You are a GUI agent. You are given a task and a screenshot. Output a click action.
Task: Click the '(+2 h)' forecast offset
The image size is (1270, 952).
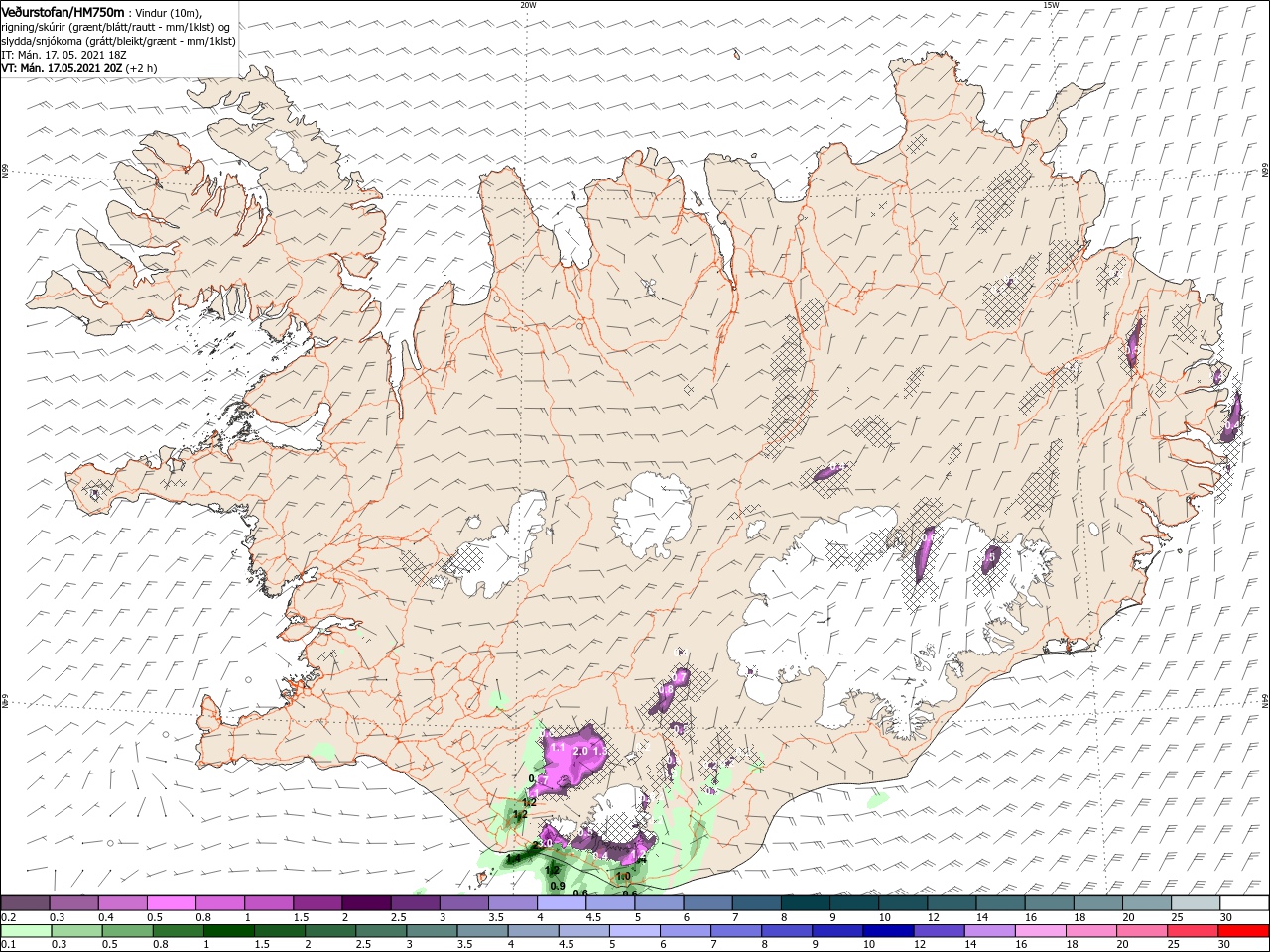point(143,69)
